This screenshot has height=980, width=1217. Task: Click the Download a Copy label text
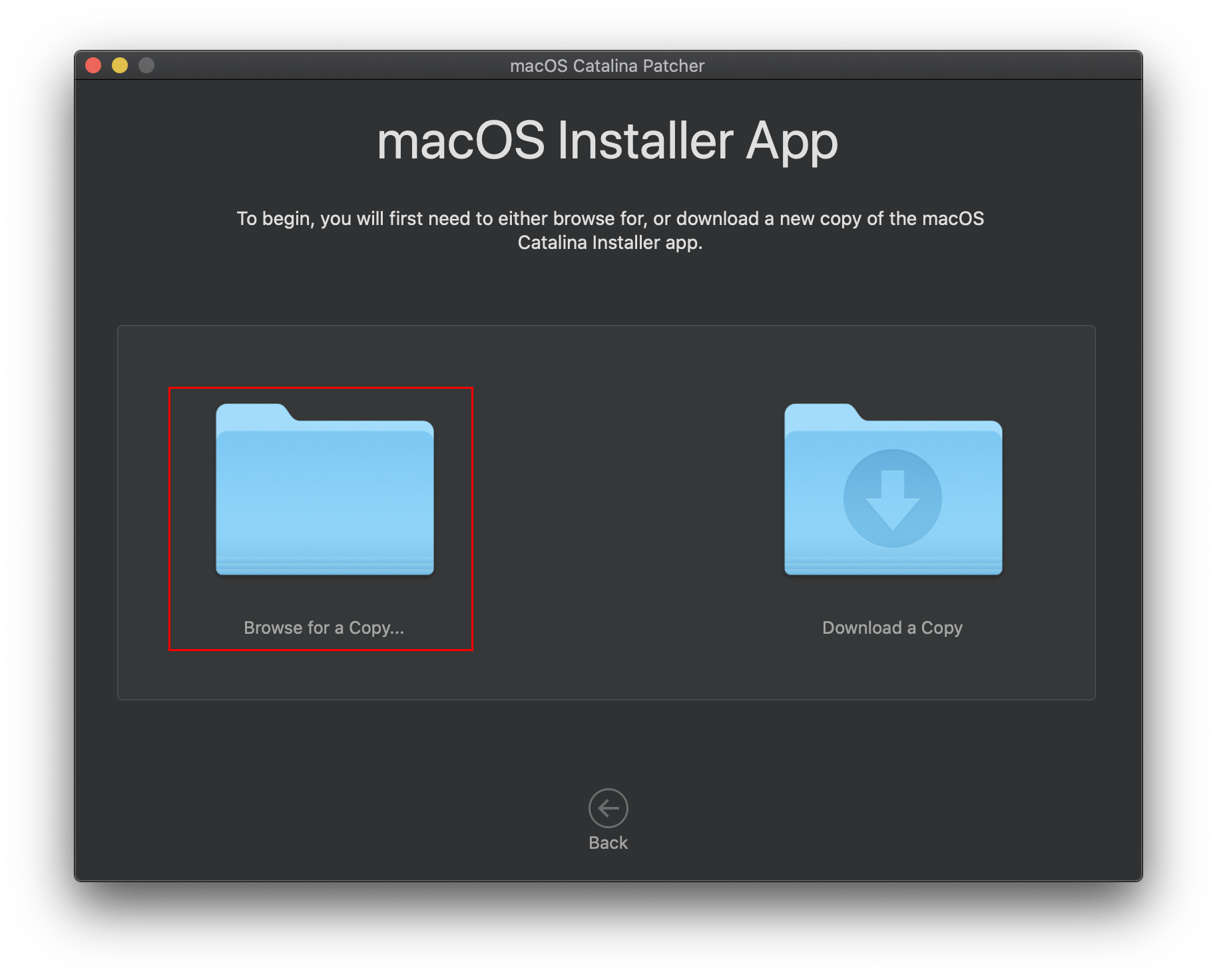click(892, 627)
